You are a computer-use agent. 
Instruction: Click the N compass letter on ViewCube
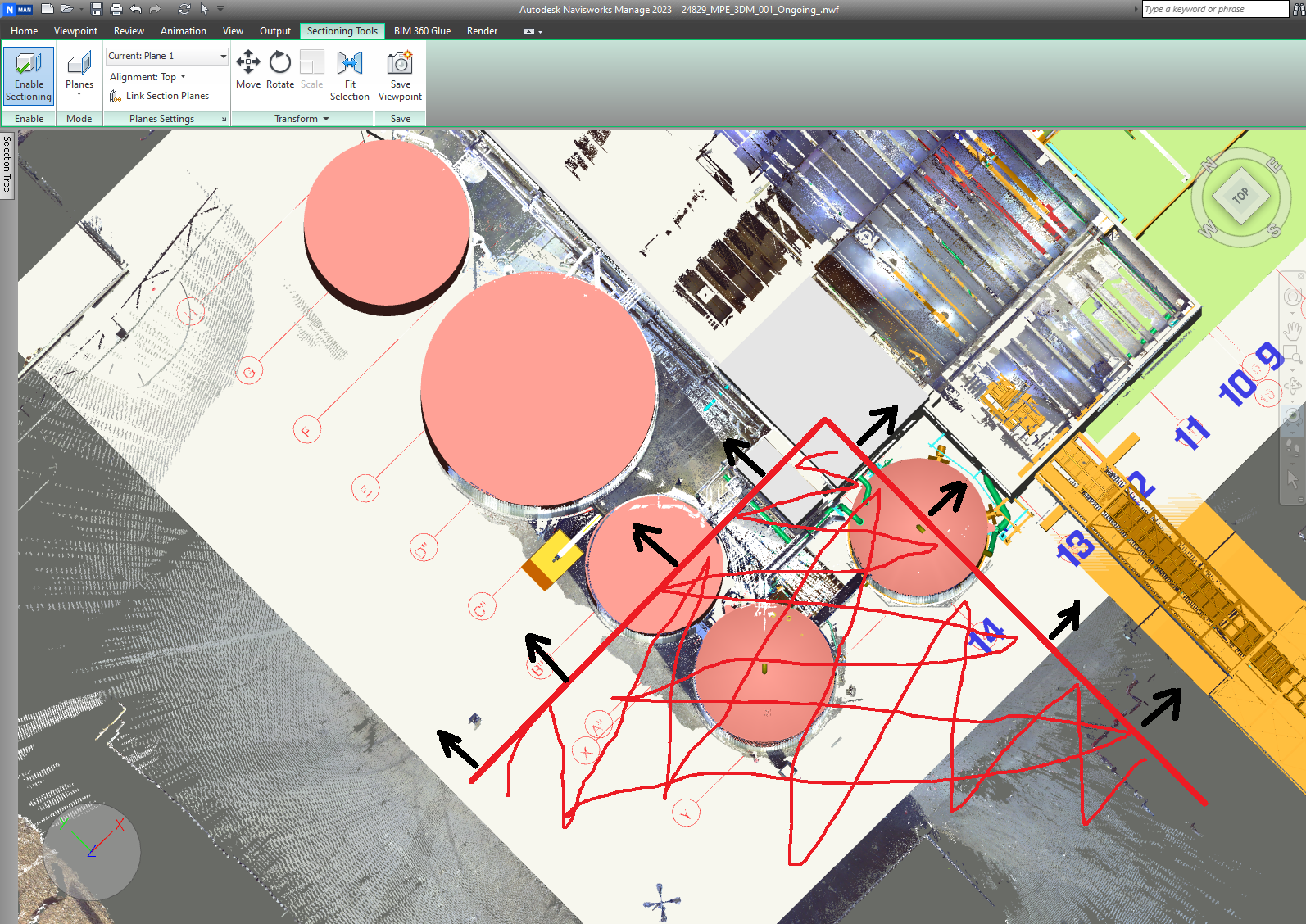tap(1208, 165)
